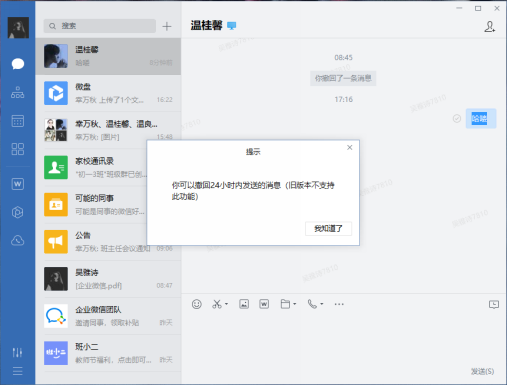Close the 提示 dialog with the X
The width and height of the screenshot is (508, 385).
(x=349, y=147)
